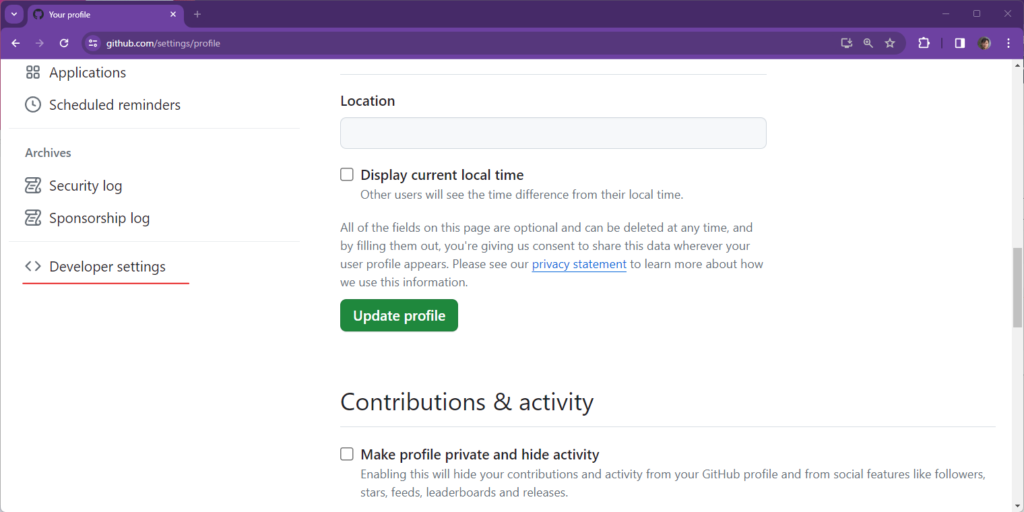This screenshot has height=512, width=1024.
Task: Open Chrome three-dot menu
Action: pos(1008,43)
